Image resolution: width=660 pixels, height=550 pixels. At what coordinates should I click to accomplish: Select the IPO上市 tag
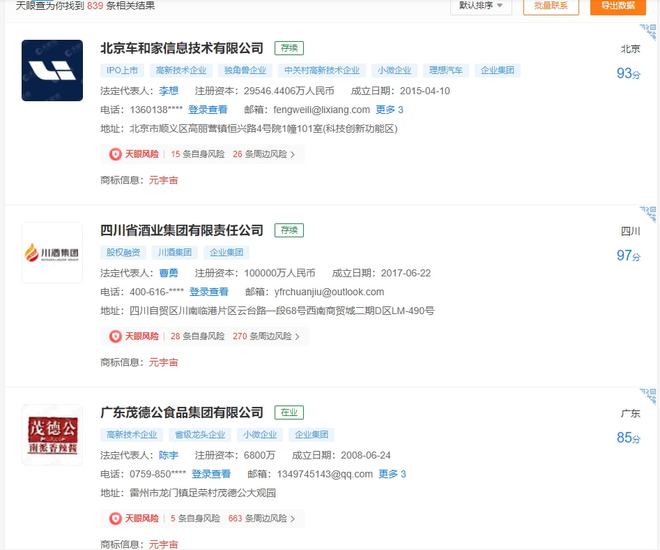tap(124, 71)
